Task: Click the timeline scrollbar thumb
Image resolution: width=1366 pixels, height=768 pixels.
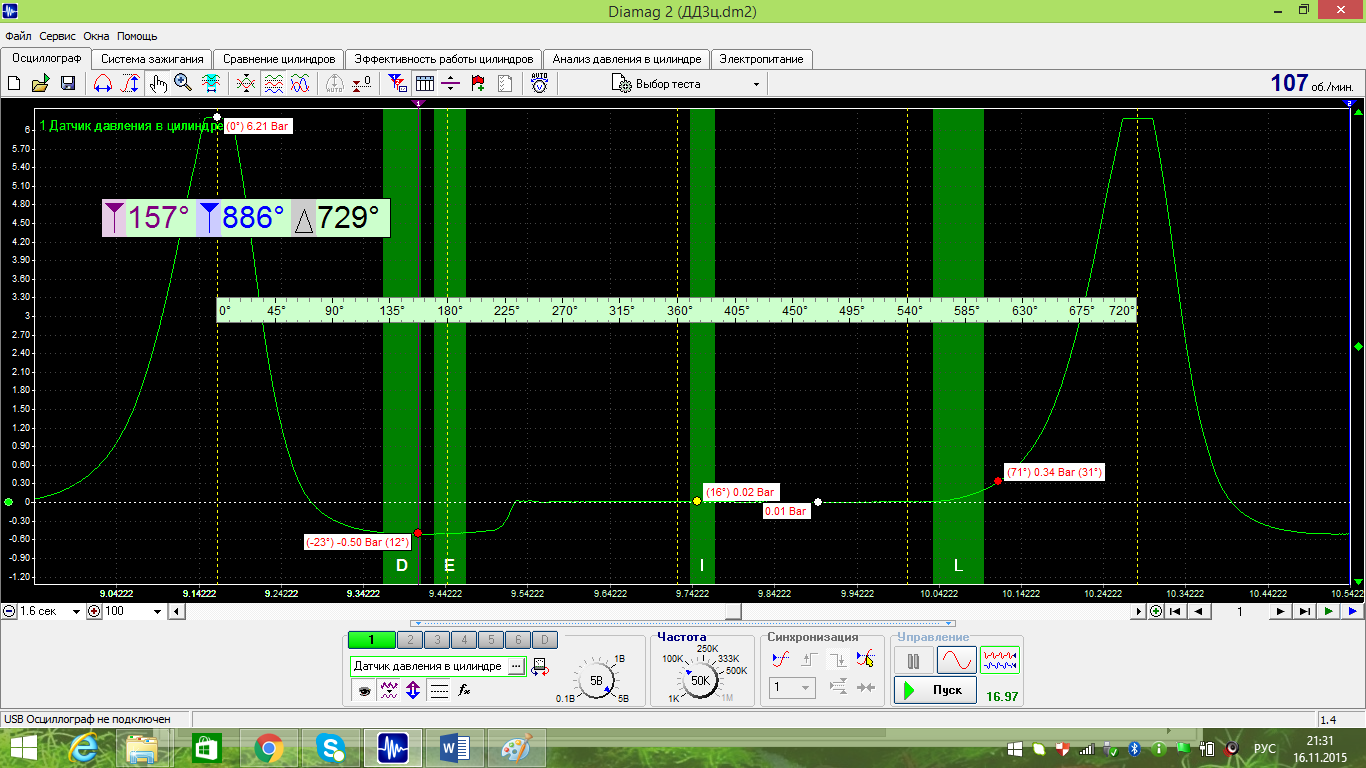Action: tap(733, 611)
